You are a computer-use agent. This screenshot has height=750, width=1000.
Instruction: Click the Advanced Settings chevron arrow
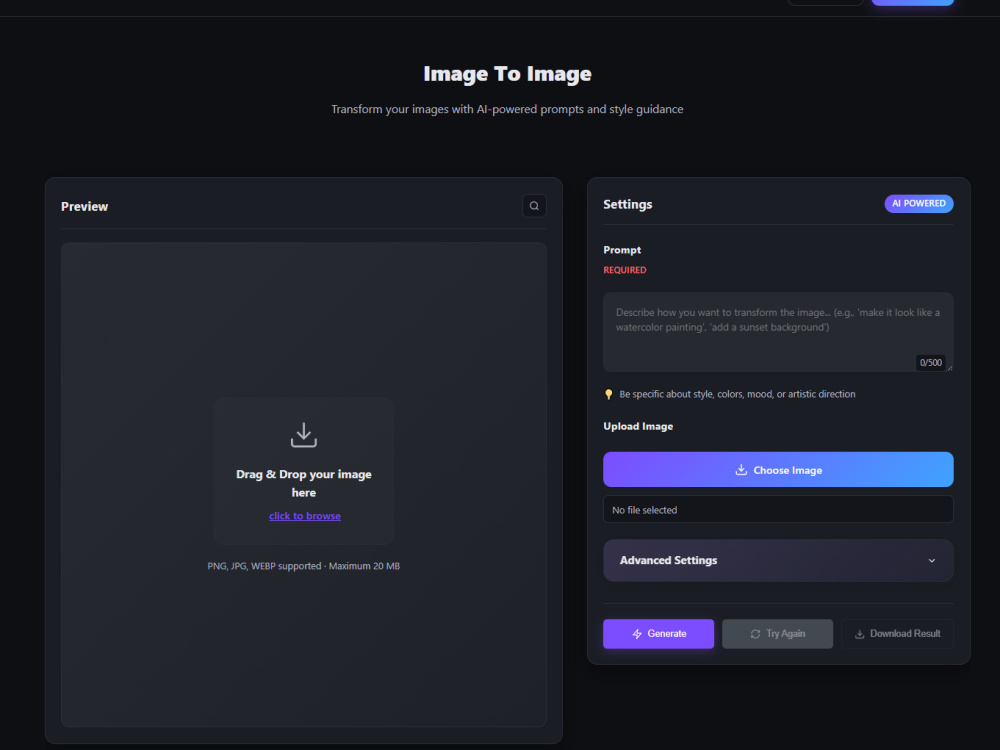point(932,561)
